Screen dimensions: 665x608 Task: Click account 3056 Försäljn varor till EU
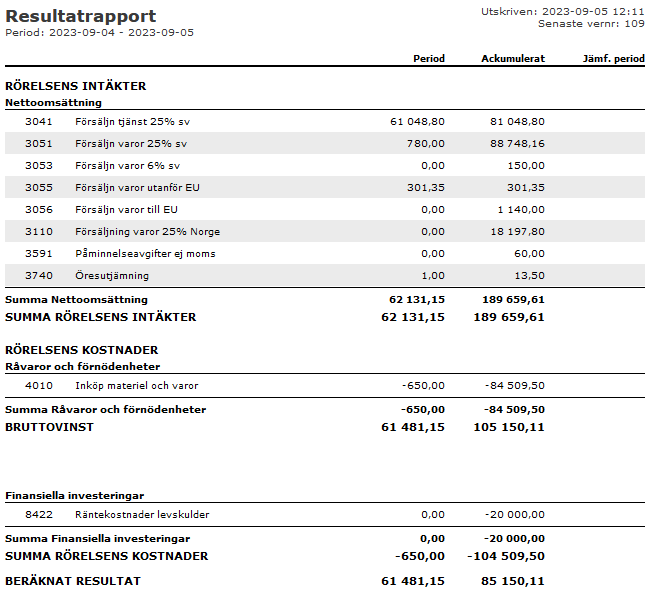(x=127, y=209)
